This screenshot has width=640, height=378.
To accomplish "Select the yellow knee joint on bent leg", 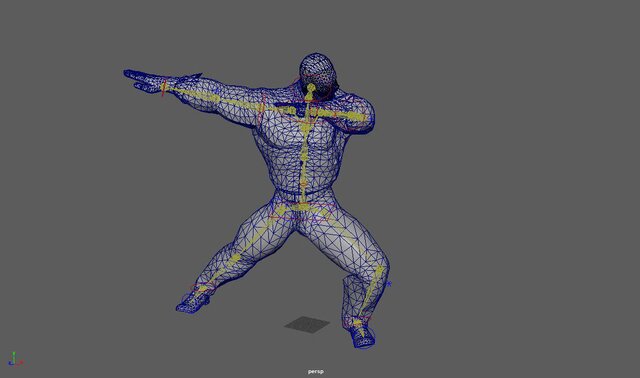I will 379,272.
